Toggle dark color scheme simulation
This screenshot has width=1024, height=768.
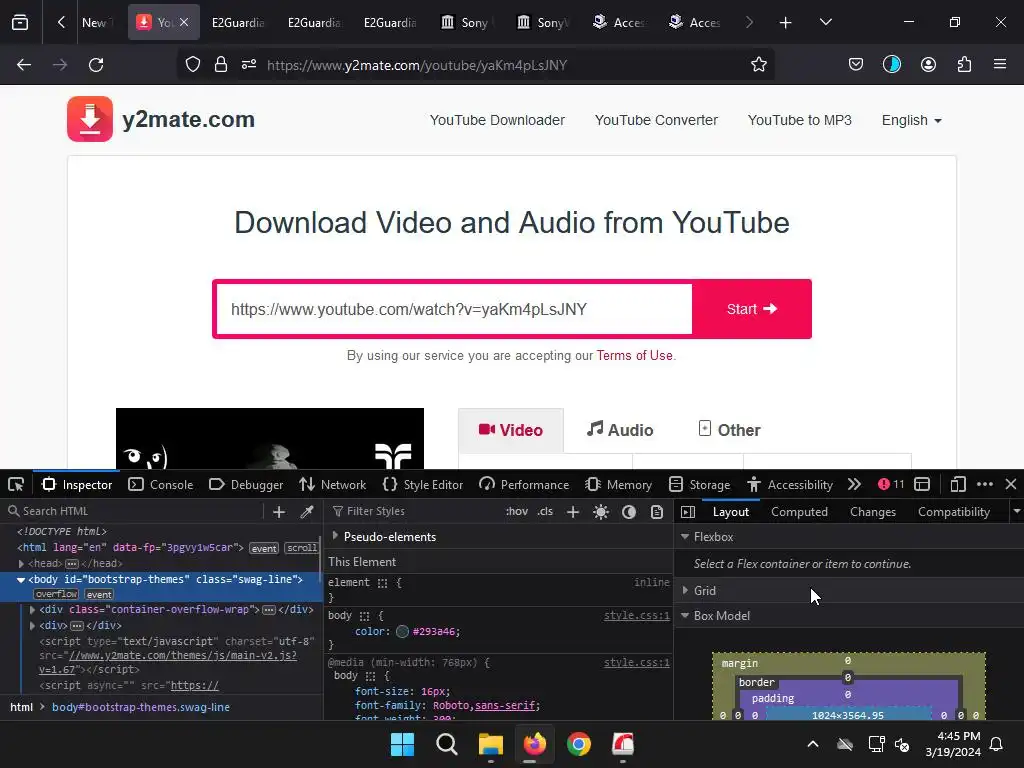[629, 512]
